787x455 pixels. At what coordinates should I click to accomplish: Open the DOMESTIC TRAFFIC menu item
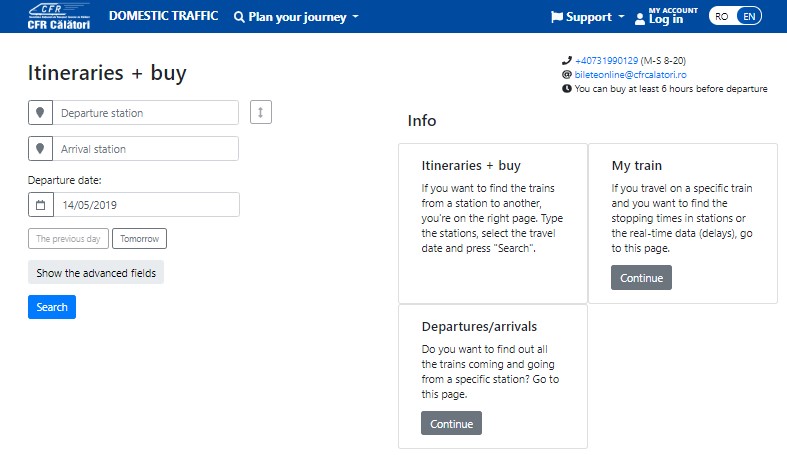164,16
